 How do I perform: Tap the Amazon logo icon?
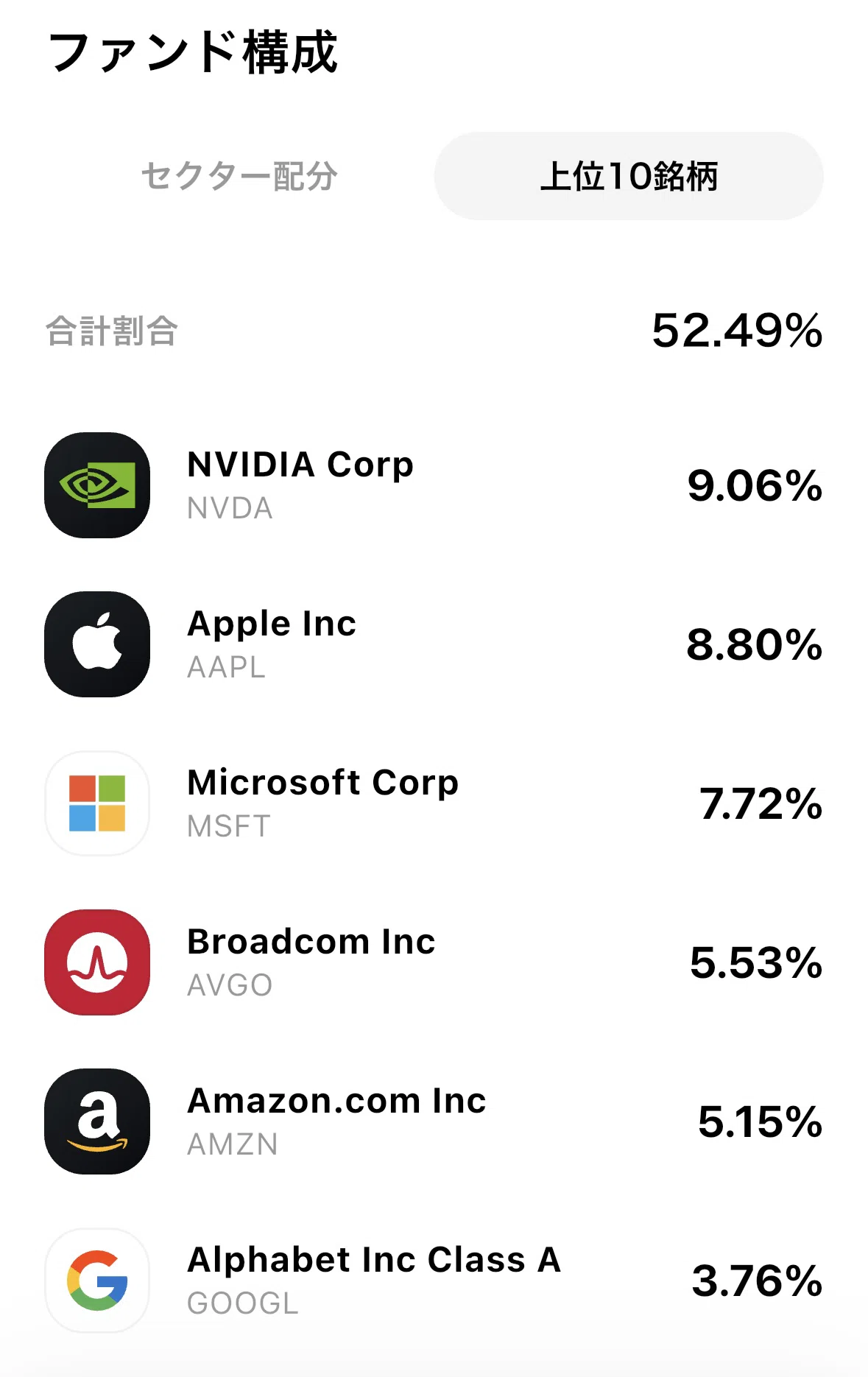click(x=97, y=1121)
